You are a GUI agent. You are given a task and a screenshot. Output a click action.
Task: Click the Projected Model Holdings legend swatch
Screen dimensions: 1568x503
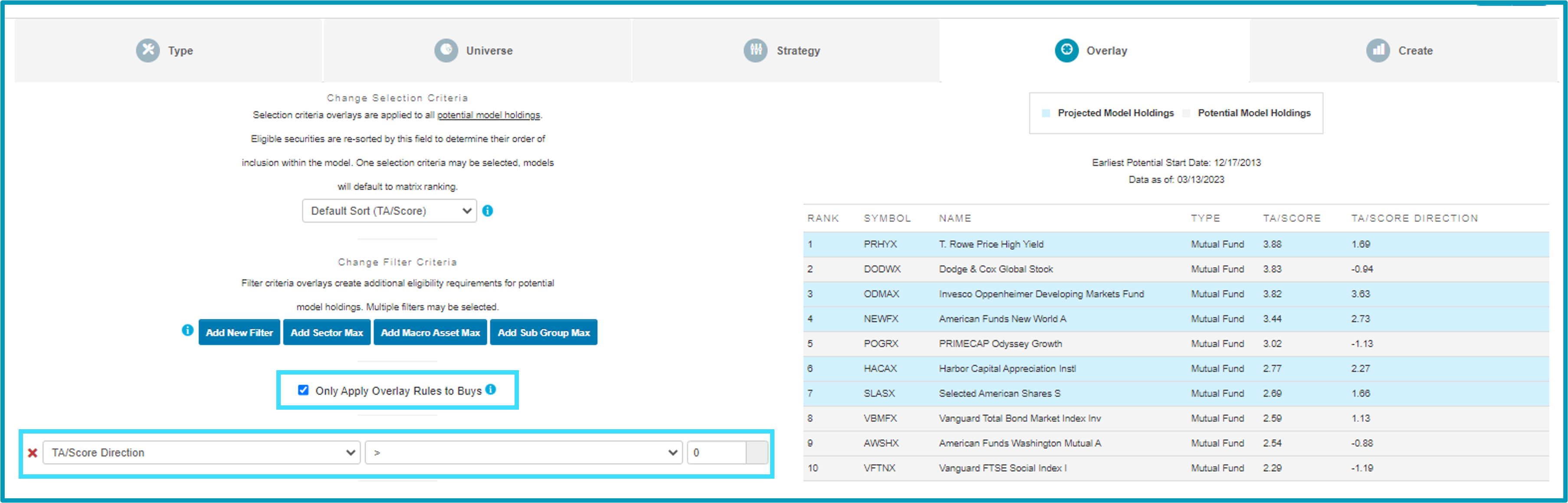(1046, 113)
